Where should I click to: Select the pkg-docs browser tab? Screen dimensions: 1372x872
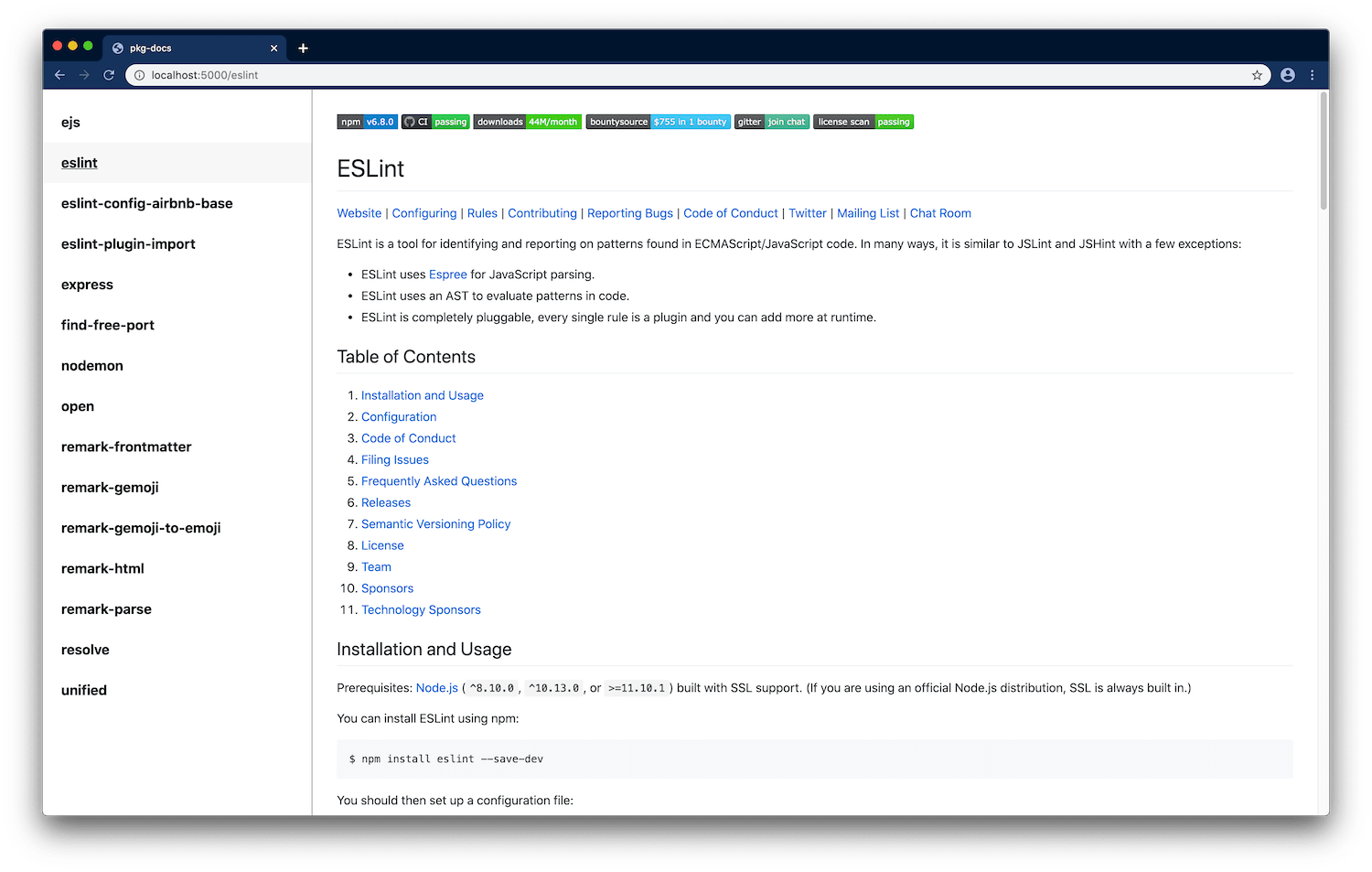194,48
